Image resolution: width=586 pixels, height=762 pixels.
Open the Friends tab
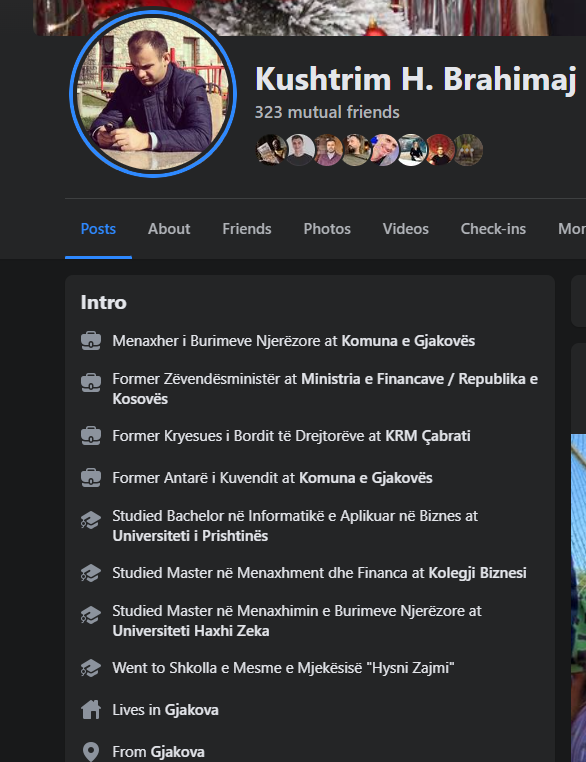coord(247,229)
